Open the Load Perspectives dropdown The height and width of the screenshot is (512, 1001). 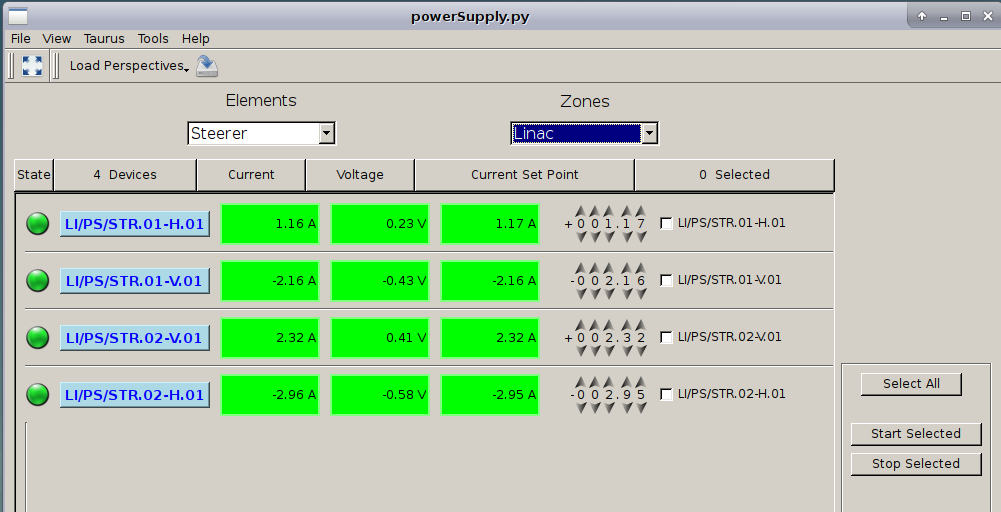[129, 66]
